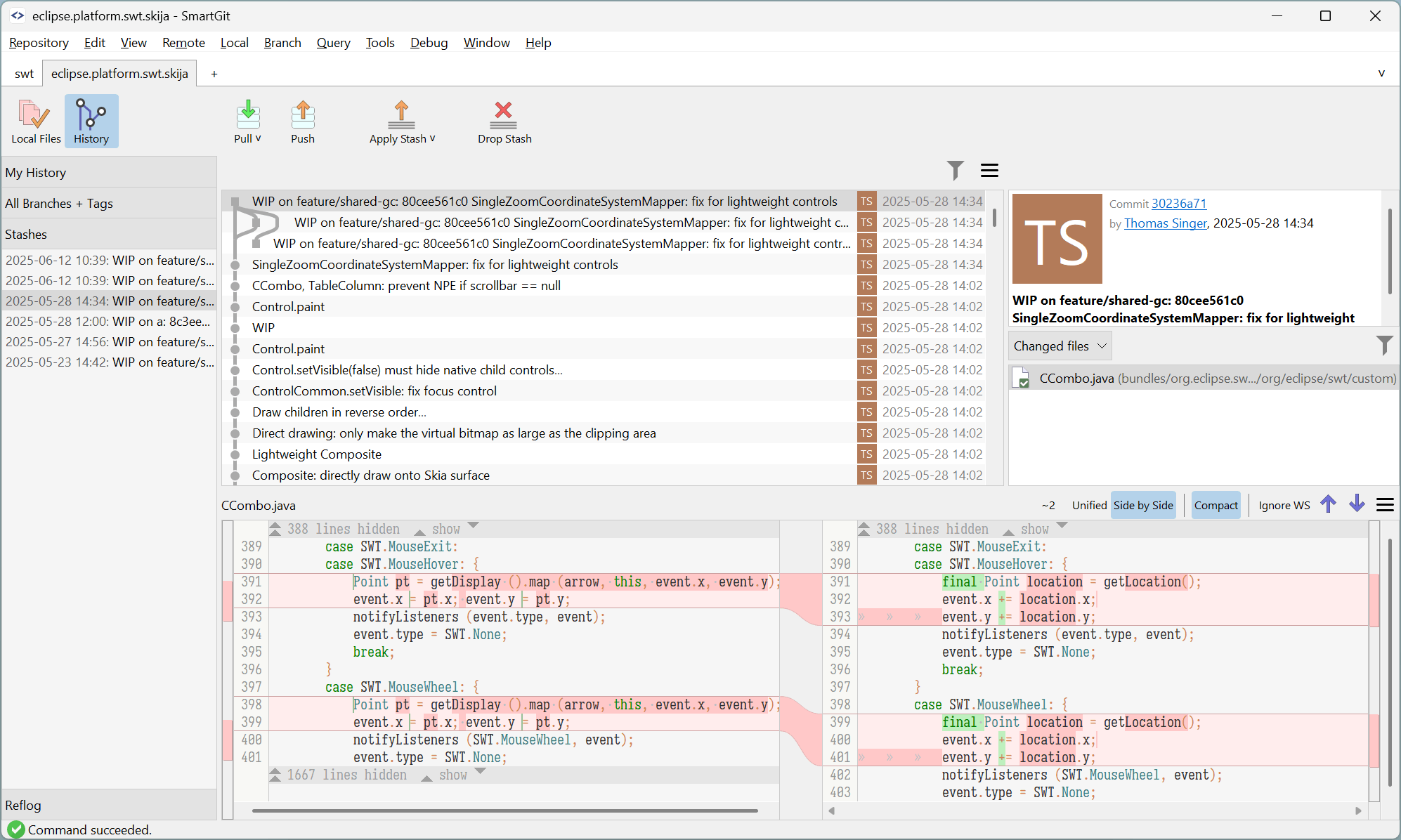Image resolution: width=1401 pixels, height=840 pixels.
Task: Open the Help menu
Action: tap(538, 42)
